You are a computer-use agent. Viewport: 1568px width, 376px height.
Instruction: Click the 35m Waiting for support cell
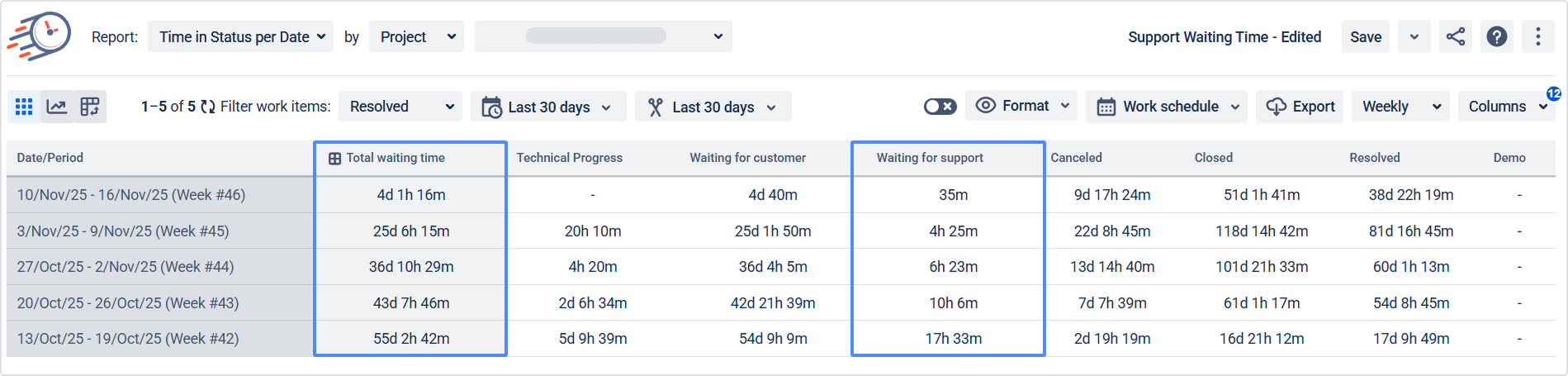(x=953, y=195)
